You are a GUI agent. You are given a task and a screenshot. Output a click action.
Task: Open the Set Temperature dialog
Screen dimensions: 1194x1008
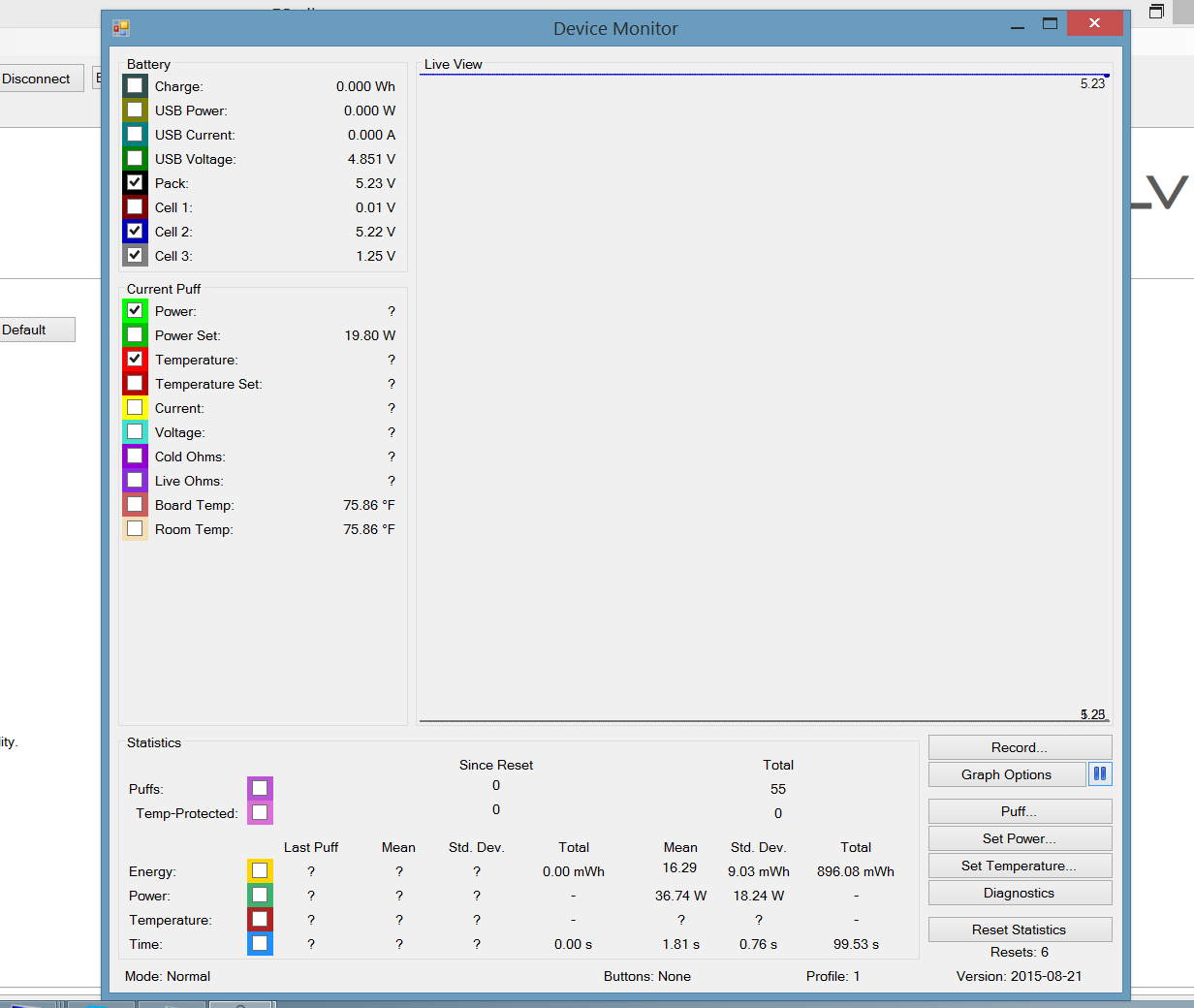pos(1020,866)
